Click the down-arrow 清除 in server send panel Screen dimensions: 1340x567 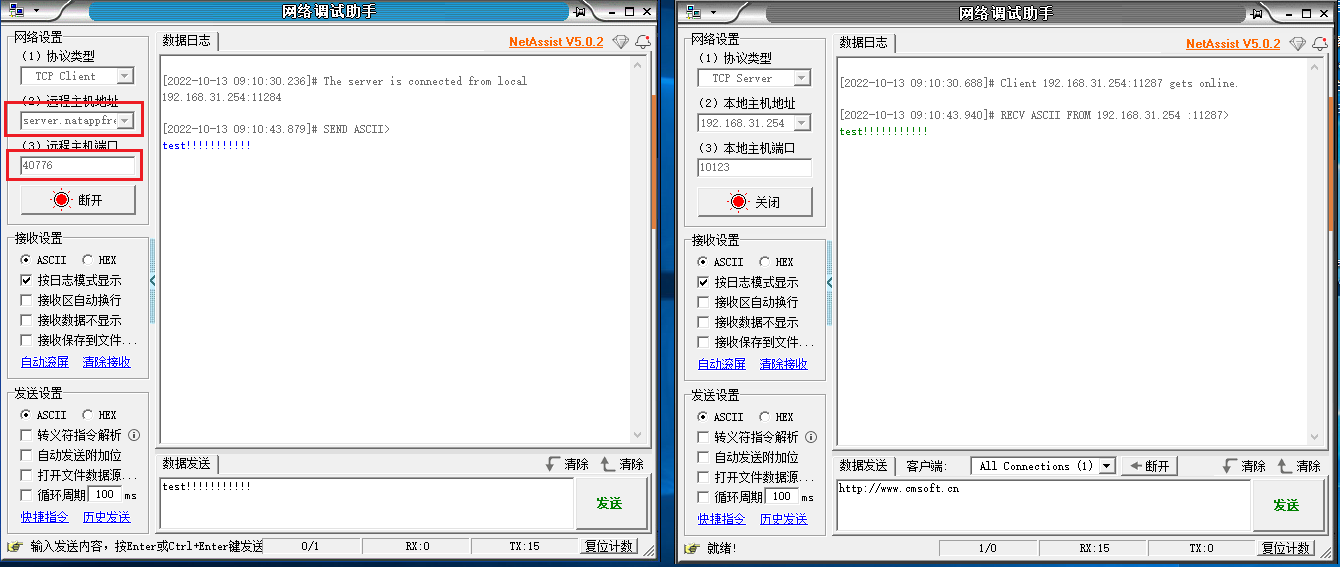click(x=1244, y=466)
